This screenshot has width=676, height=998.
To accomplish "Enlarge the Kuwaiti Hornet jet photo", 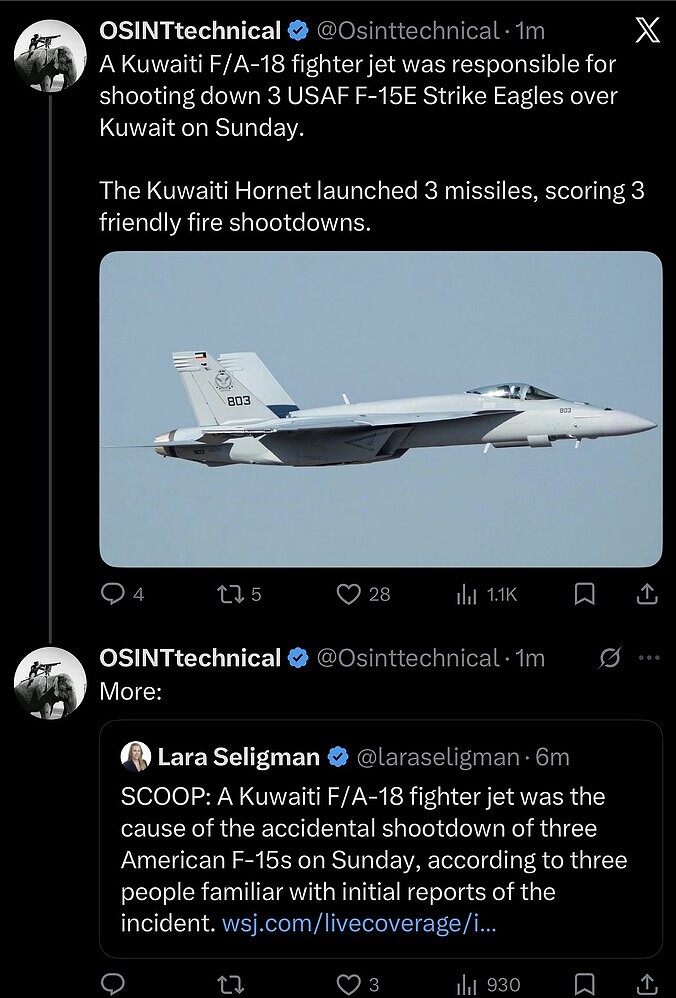I will coord(380,409).
